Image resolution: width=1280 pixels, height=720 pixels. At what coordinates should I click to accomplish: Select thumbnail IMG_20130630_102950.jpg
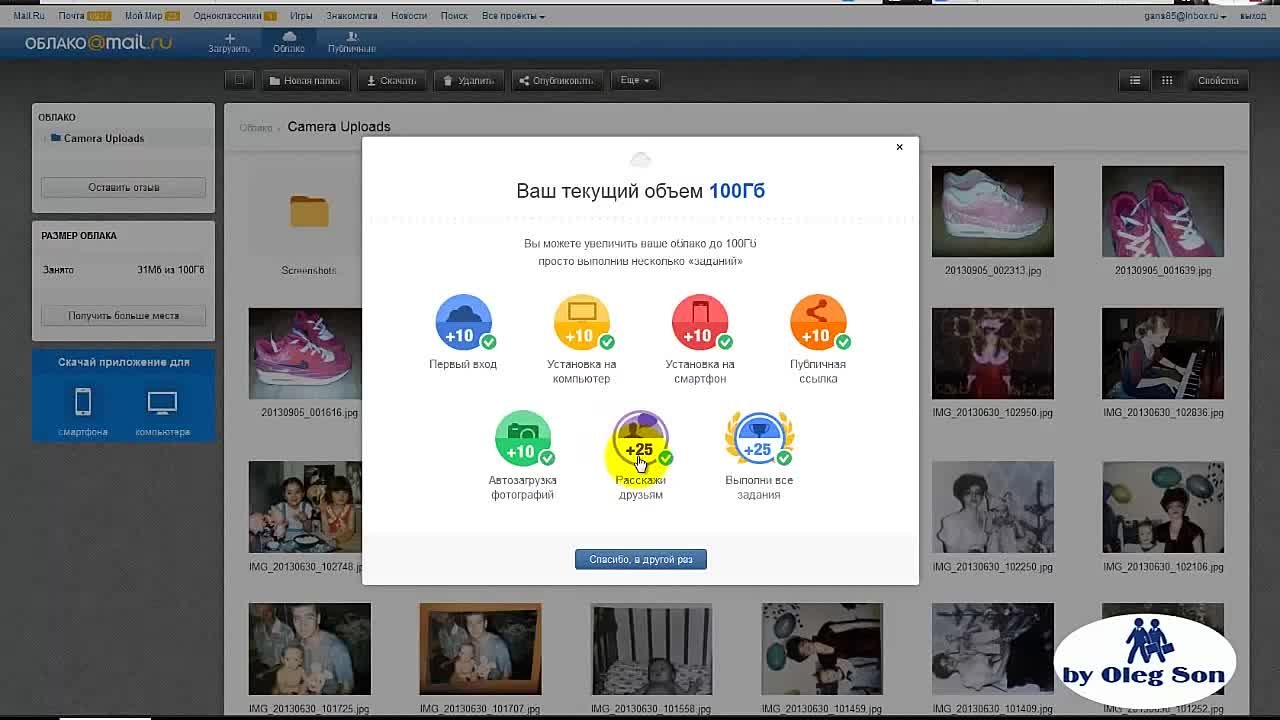click(992, 353)
